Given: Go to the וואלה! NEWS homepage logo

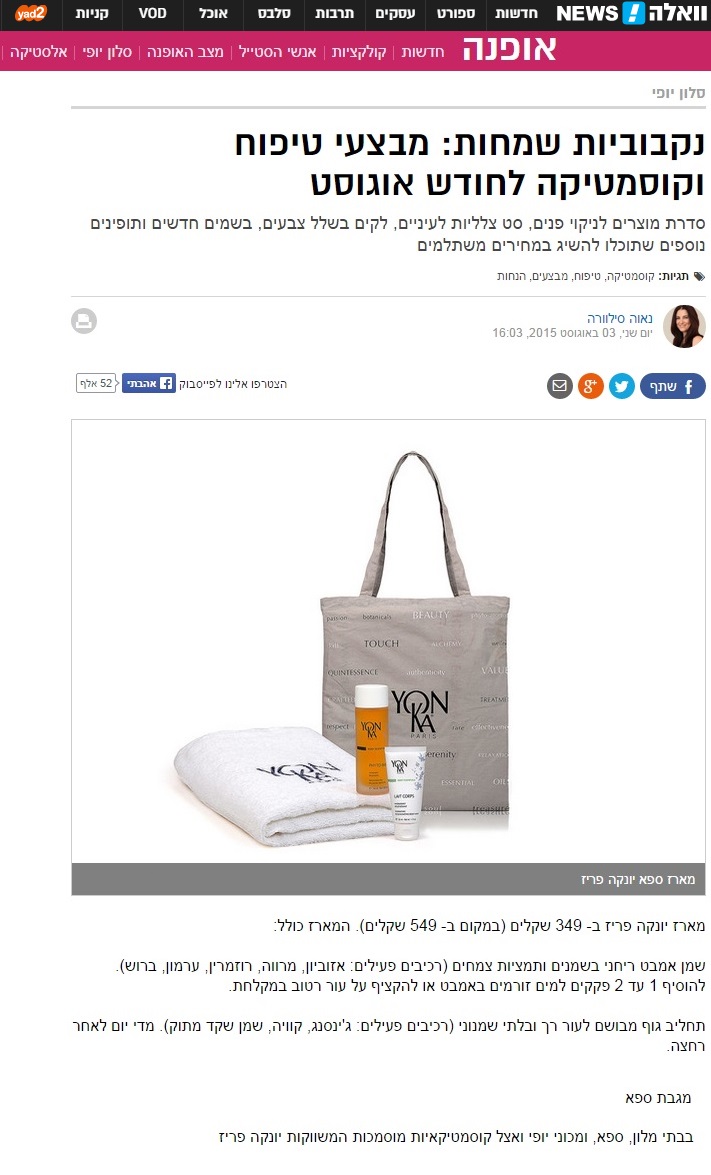Looking at the screenshot, I should (x=630, y=13).
